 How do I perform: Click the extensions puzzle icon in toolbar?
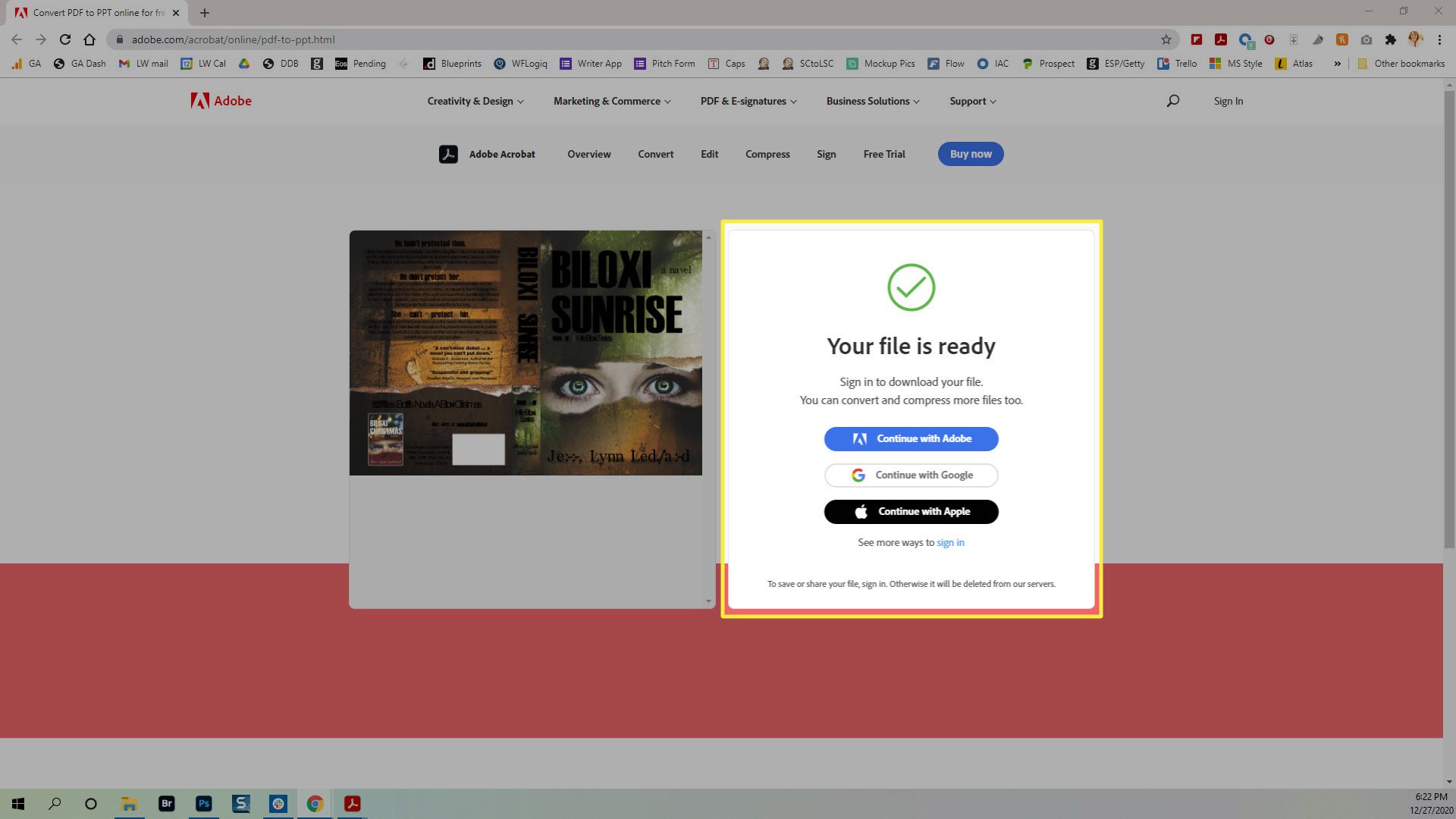(1390, 39)
